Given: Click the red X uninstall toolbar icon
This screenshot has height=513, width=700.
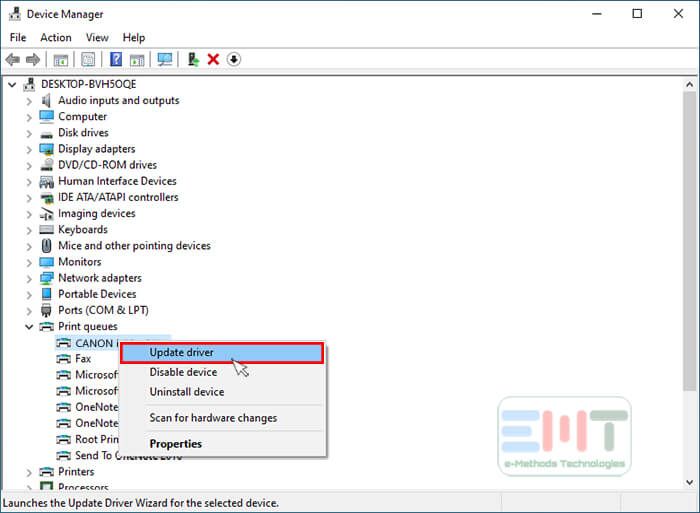Looking at the screenshot, I should point(213,60).
